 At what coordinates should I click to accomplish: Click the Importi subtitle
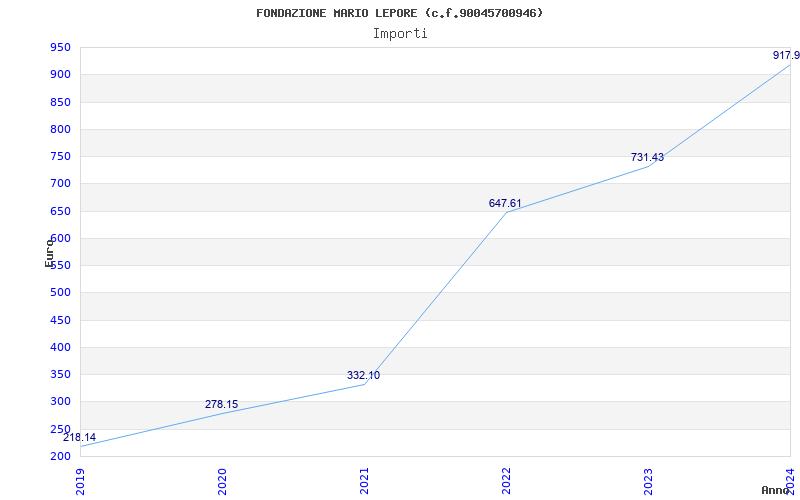point(400,34)
